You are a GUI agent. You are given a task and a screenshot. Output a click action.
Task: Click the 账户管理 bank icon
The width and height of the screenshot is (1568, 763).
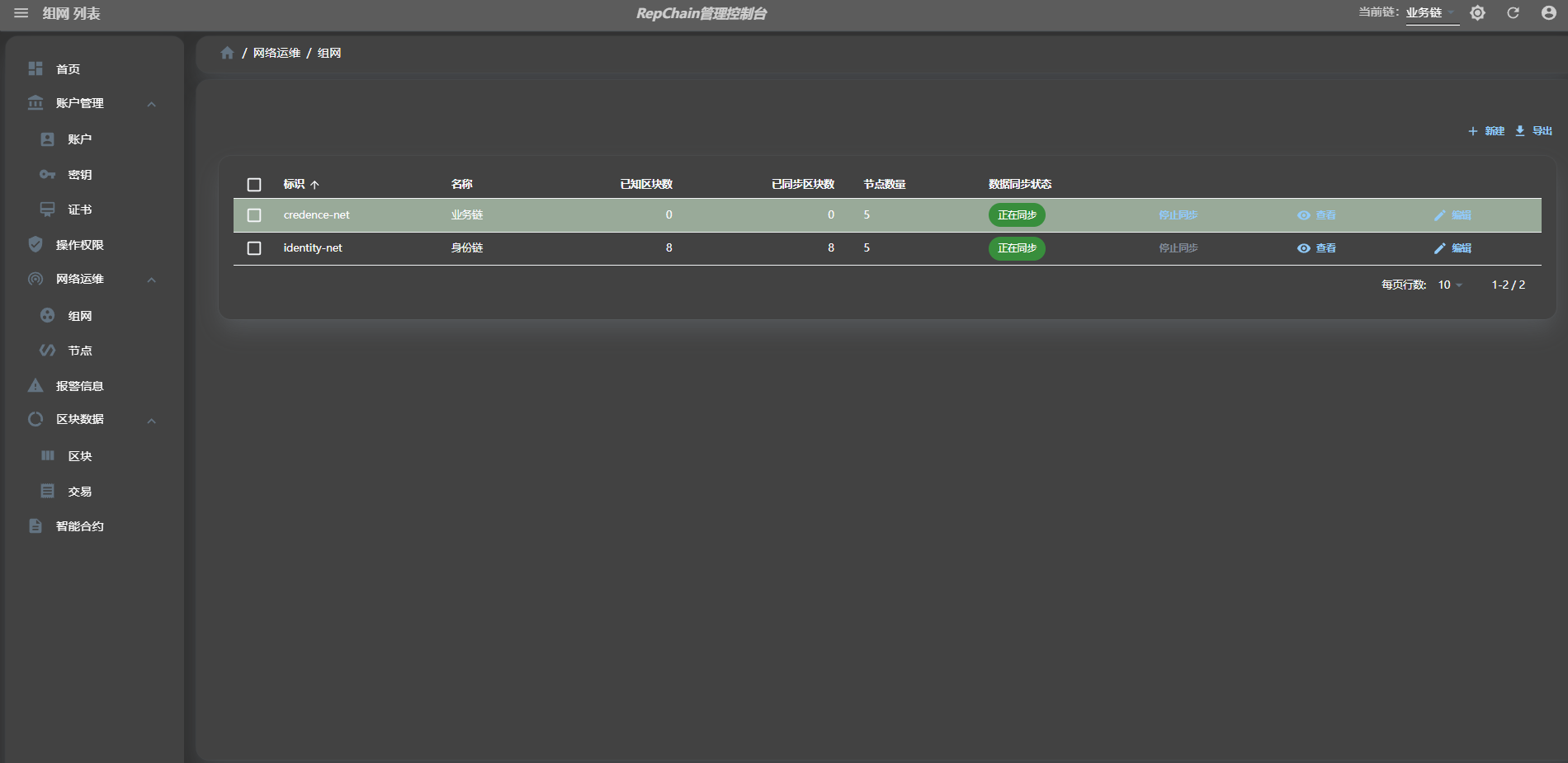pos(35,103)
